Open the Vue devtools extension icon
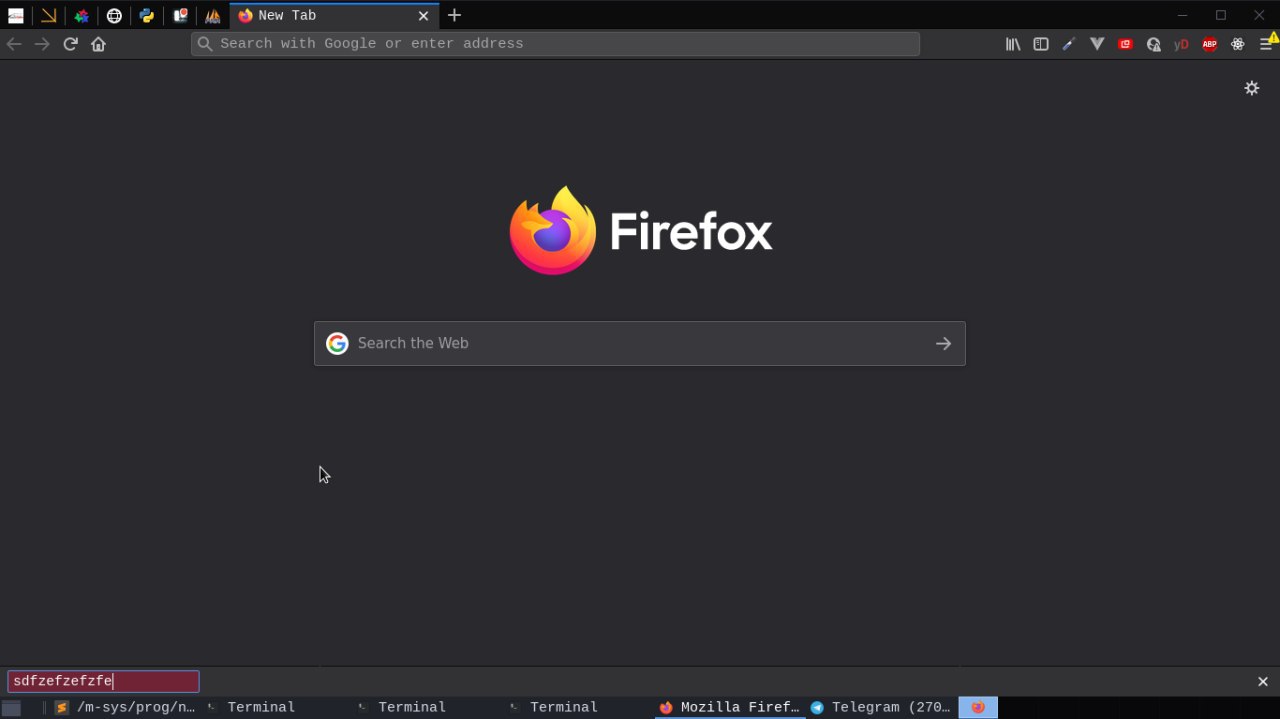Image resolution: width=1280 pixels, height=719 pixels. point(1097,44)
